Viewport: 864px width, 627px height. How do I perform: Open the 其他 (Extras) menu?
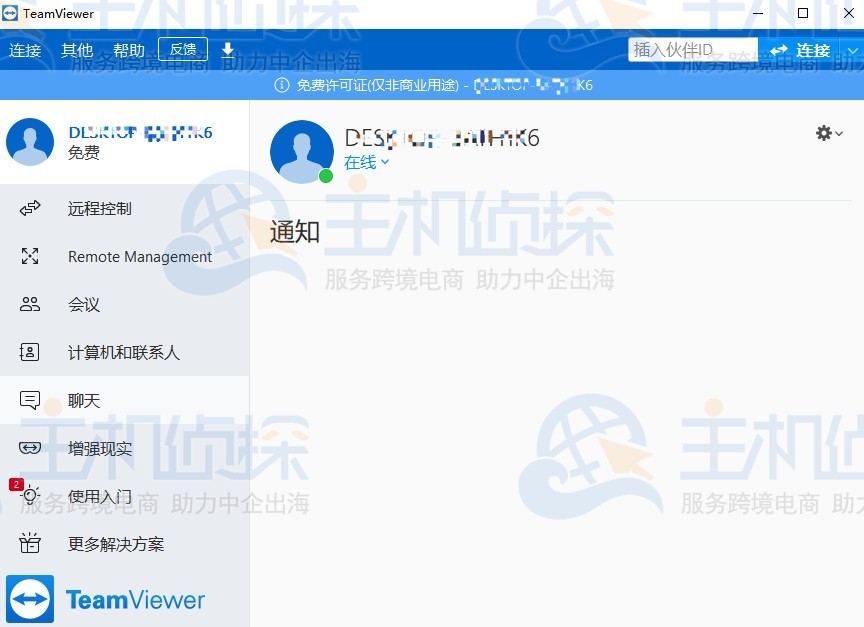[x=77, y=49]
